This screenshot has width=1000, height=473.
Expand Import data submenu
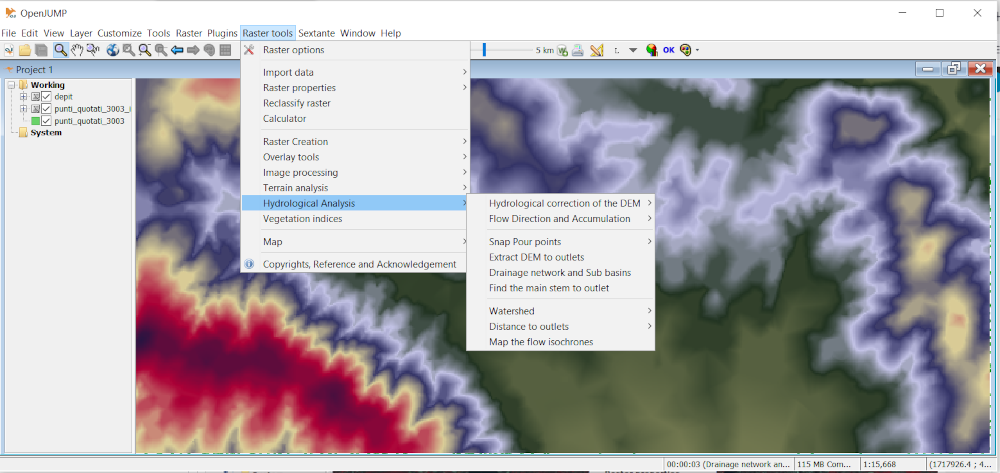(355, 73)
